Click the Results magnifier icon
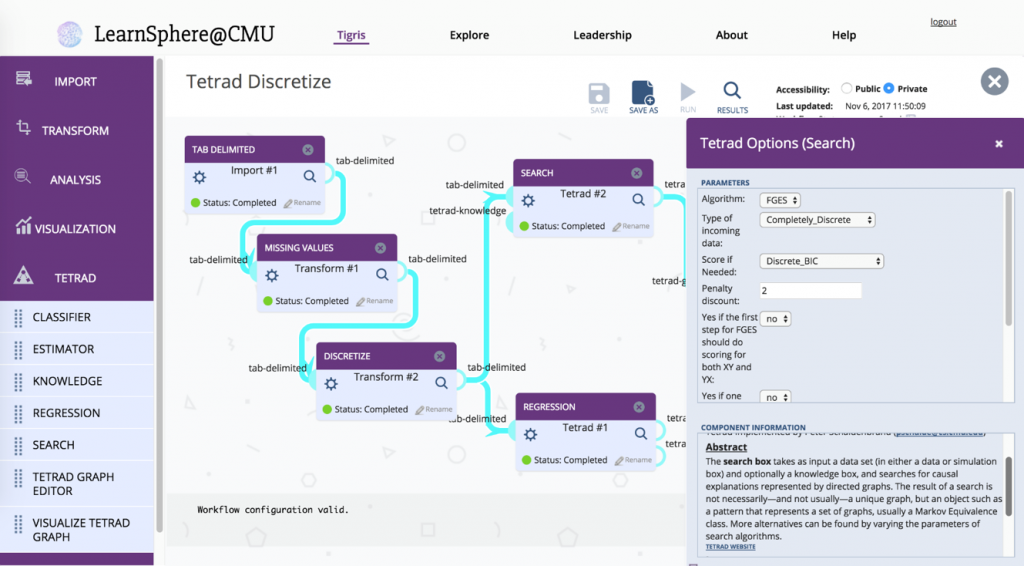This screenshot has width=1024, height=566. pos(732,93)
